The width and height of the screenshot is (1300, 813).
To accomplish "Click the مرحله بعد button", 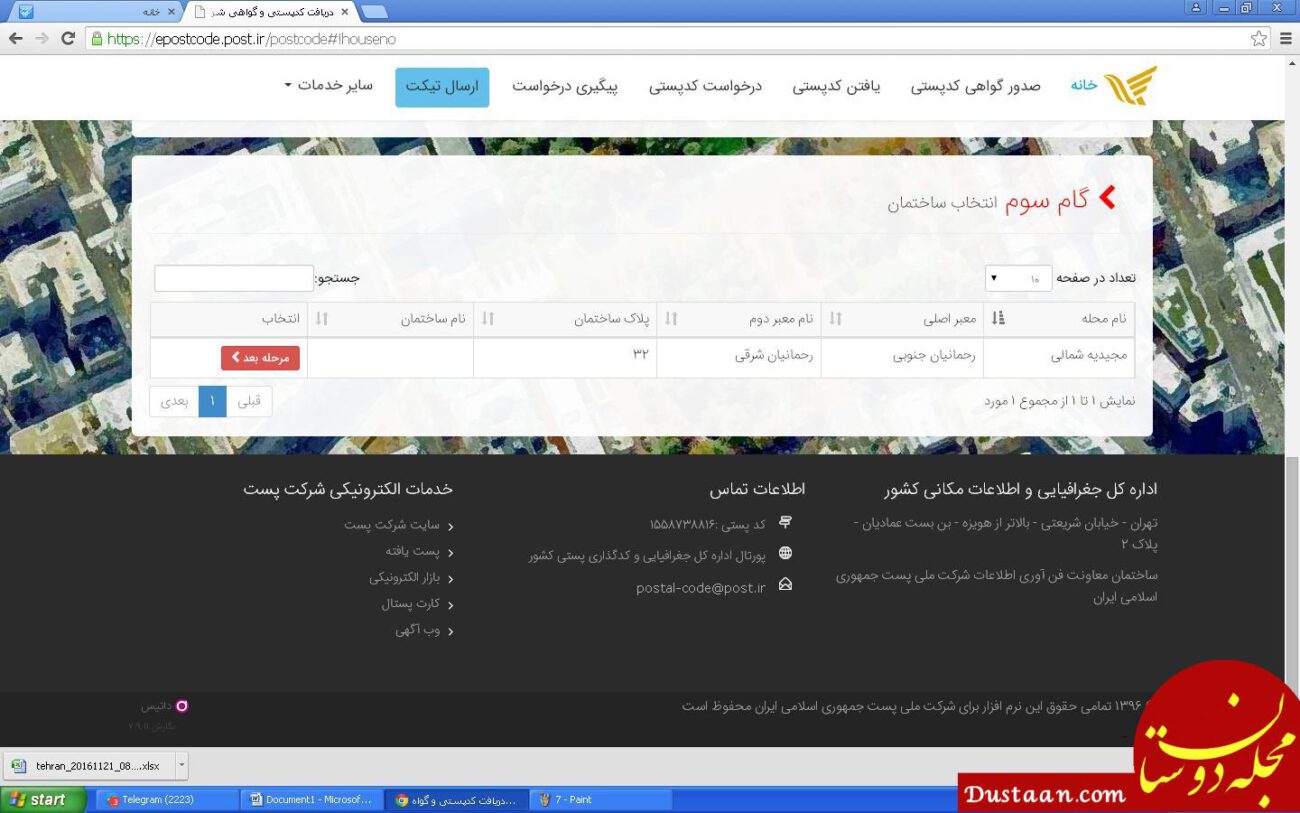I will point(261,357).
